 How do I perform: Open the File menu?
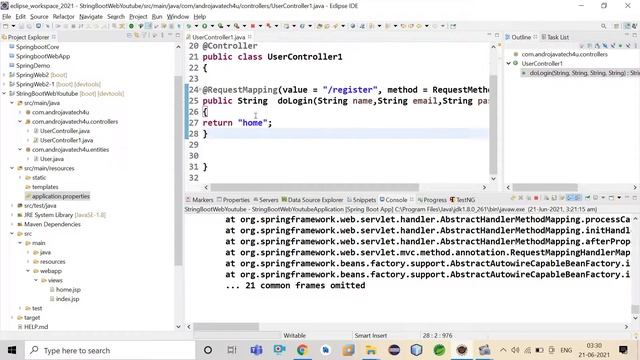click(x=7, y=17)
